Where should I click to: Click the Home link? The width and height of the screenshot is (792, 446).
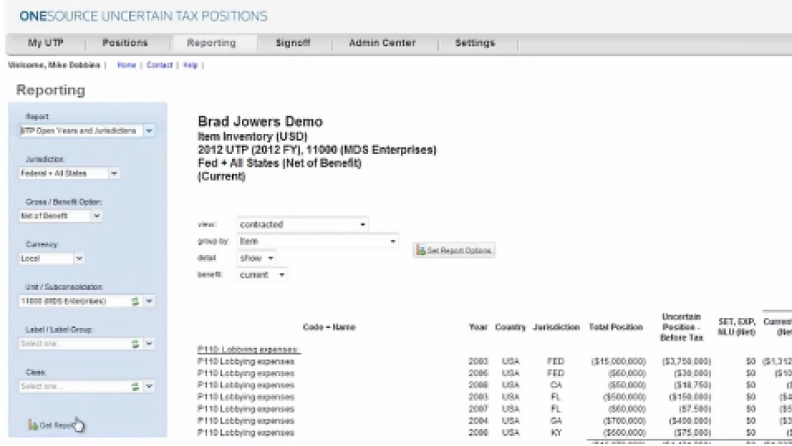click(x=126, y=64)
